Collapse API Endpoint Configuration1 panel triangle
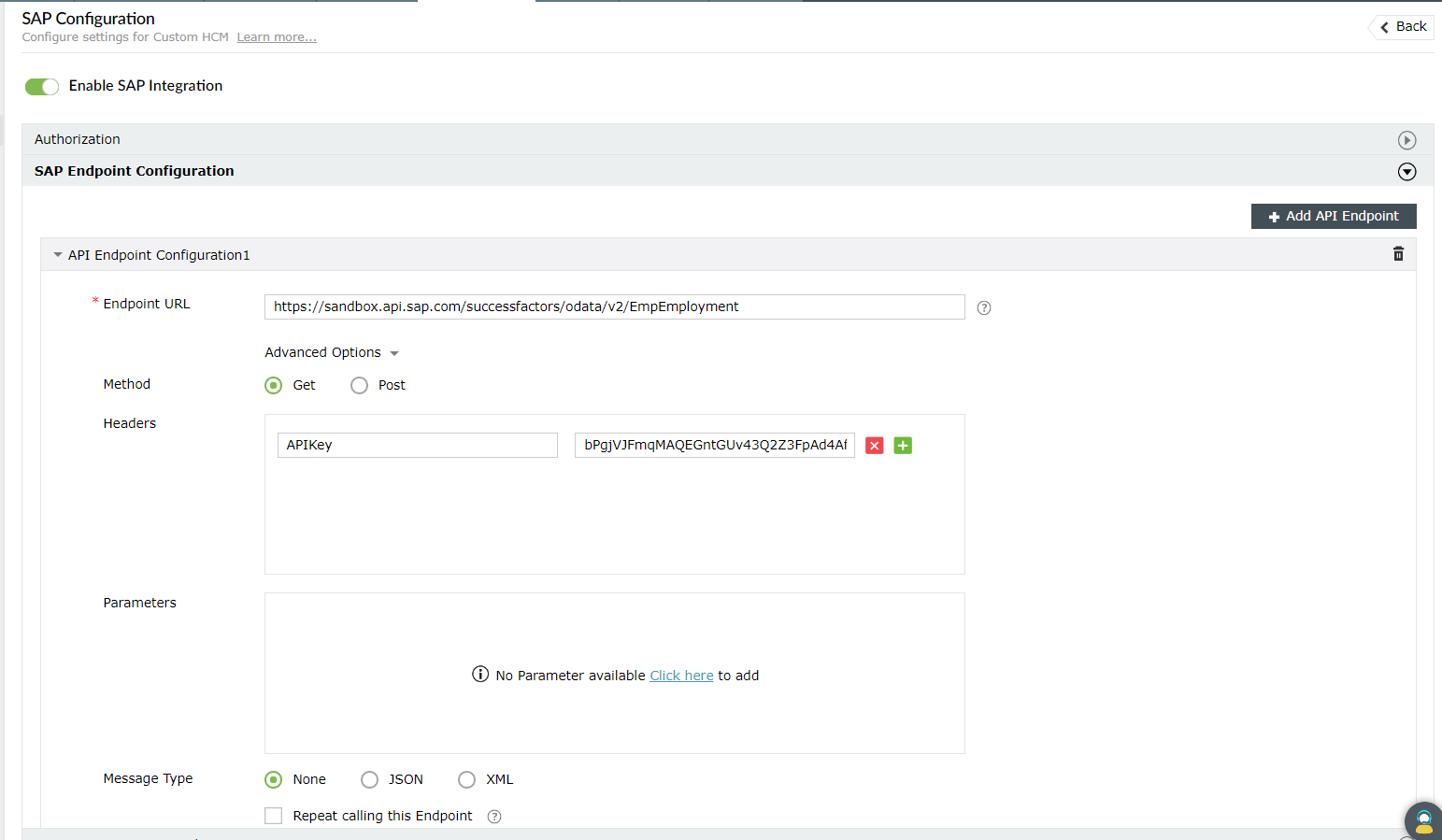Screen dimensions: 1442x840 point(58,255)
